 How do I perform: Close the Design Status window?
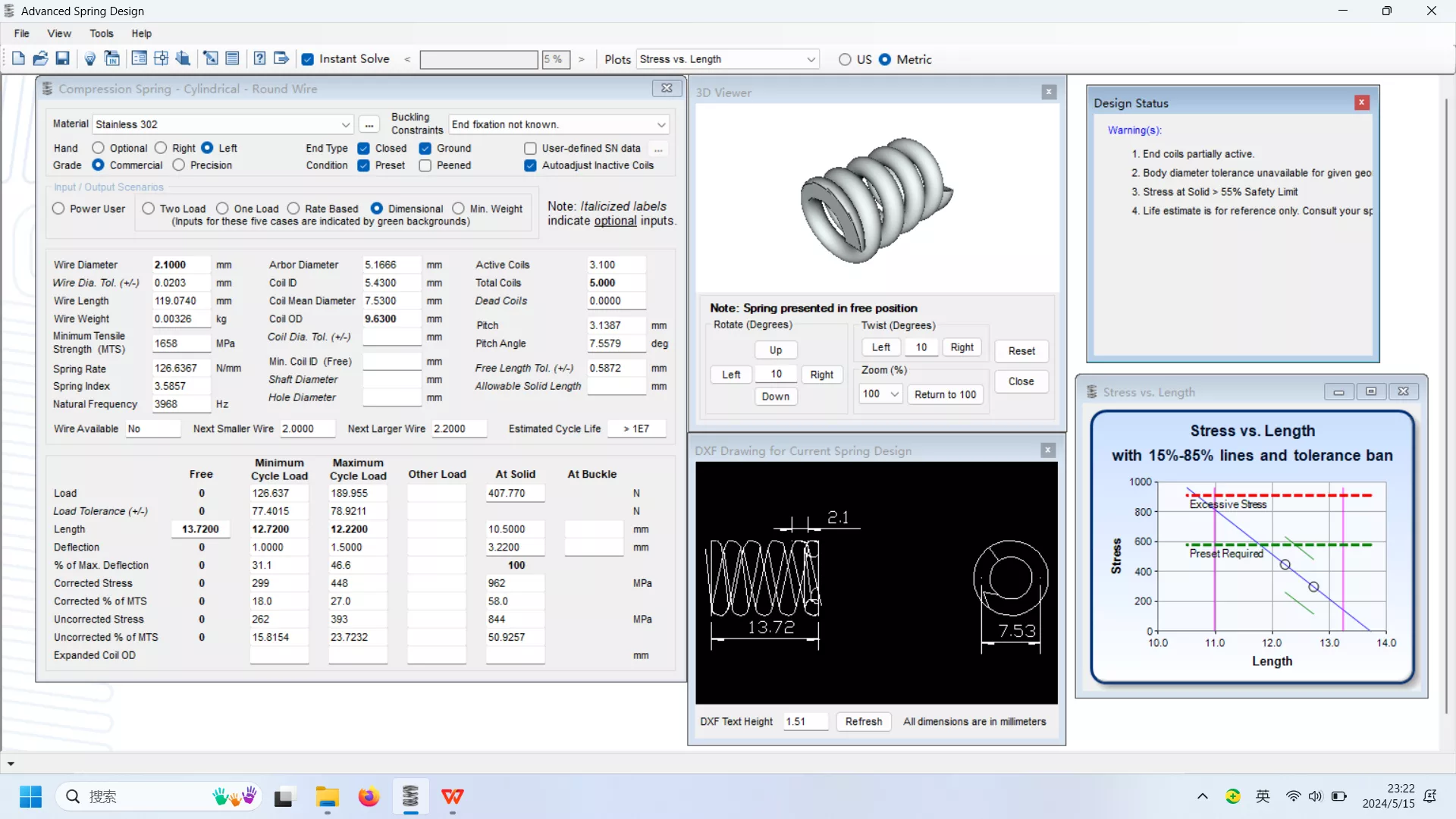click(1362, 102)
